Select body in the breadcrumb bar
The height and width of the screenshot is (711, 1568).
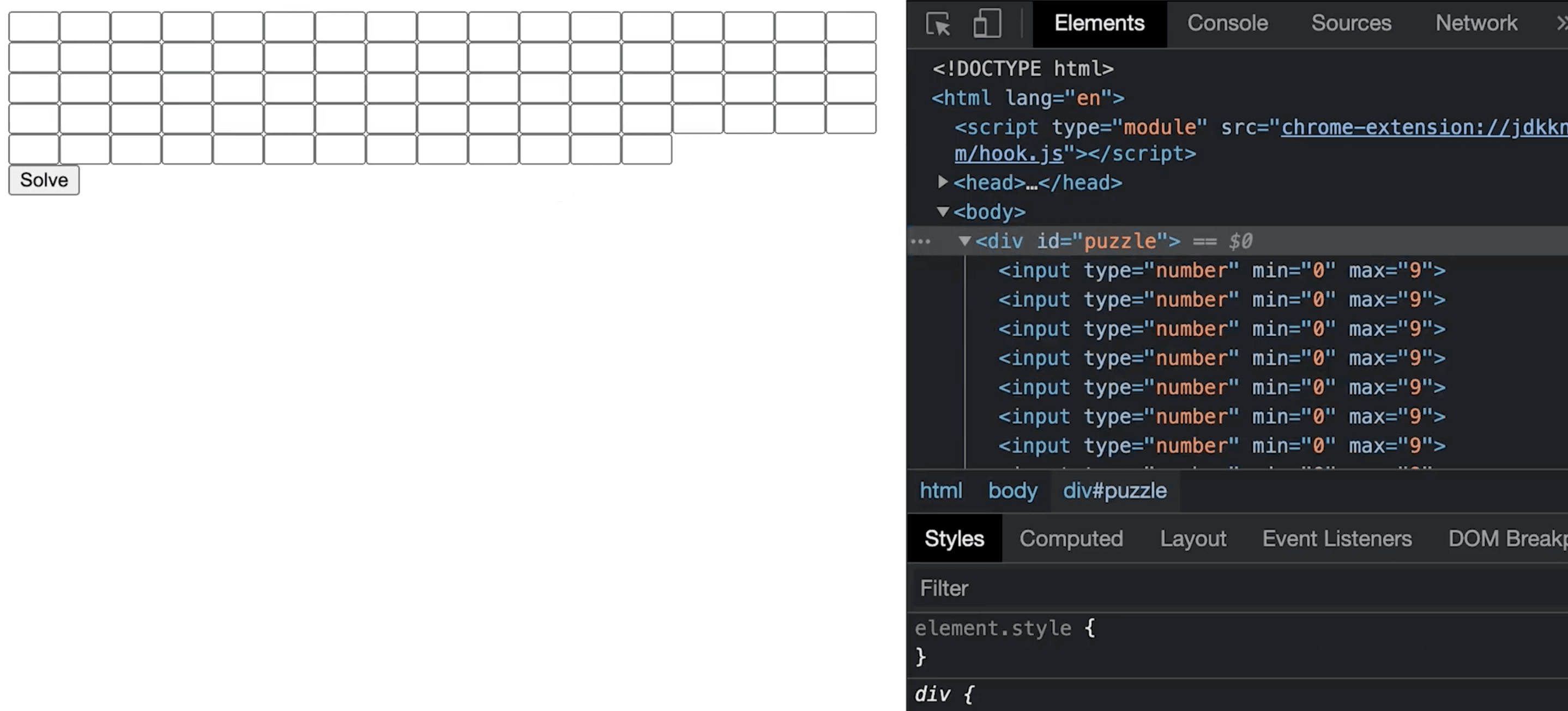tap(1012, 491)
